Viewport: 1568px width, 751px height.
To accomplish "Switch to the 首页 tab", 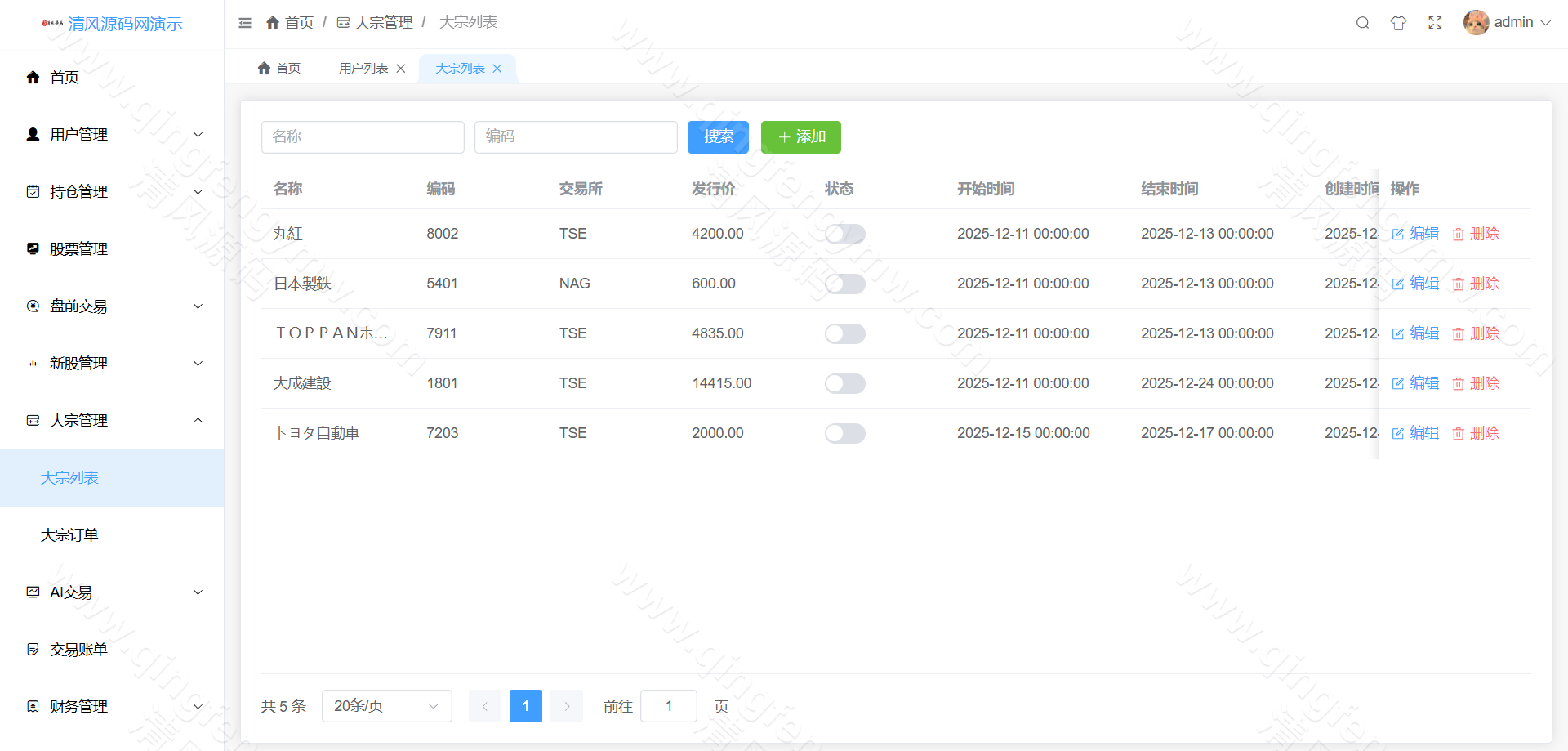I will tap(279, 69).
